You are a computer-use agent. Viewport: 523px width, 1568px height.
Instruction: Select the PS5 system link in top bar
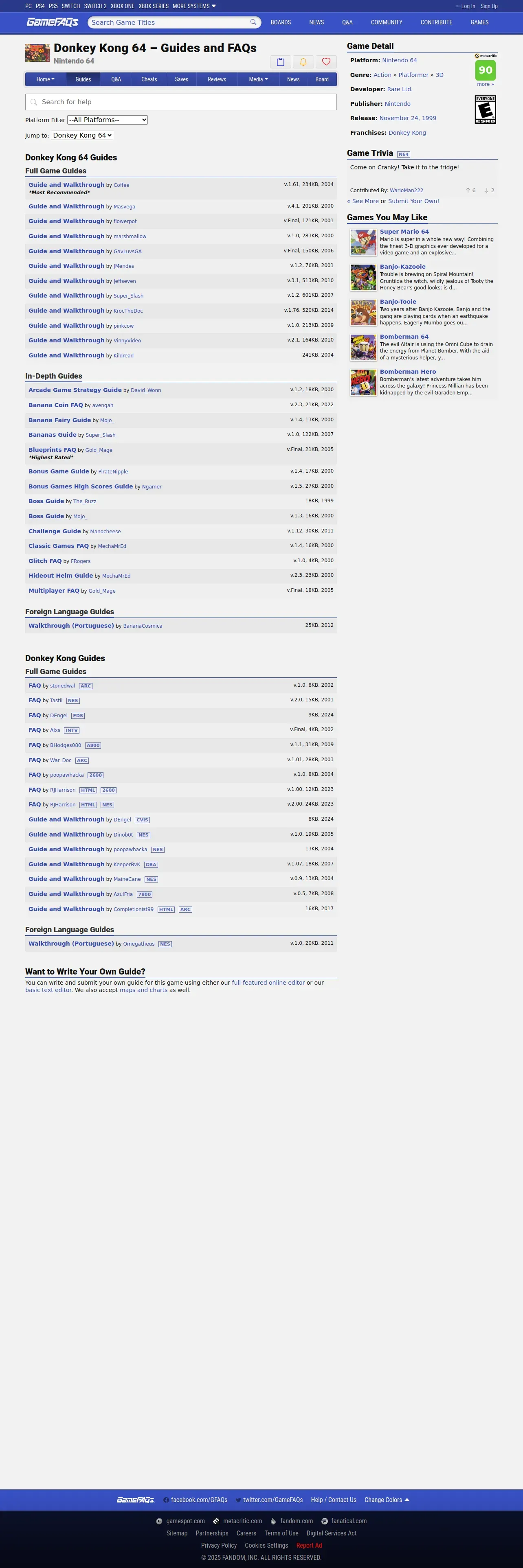(x=54, y=6)
